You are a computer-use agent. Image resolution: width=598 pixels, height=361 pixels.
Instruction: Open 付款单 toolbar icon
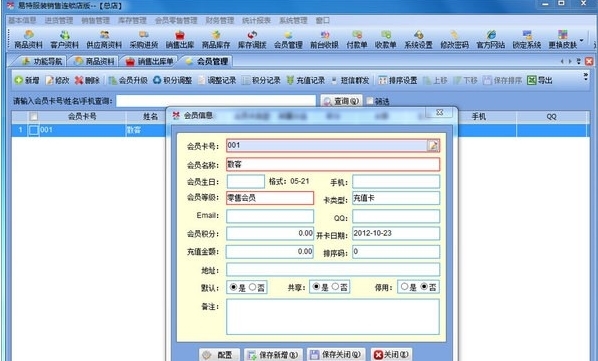[357, 40]
